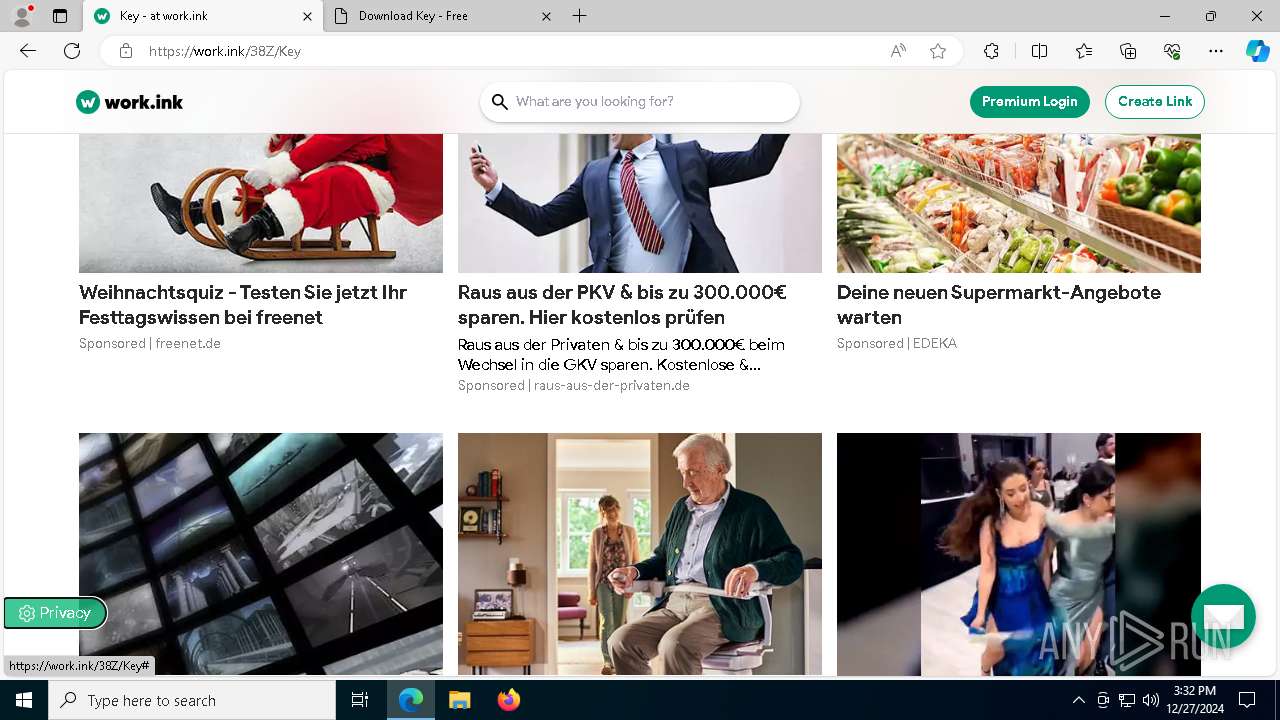This screenshot has width=1280, height=720.
Task: Click the search magnifier icon
Action: pos(500,101)
